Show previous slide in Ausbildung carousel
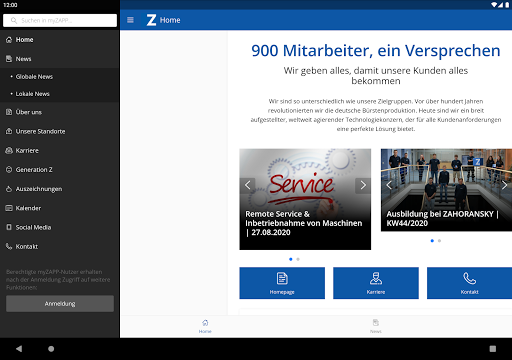The height and width of the screenshot is (360, 512). coord(389,185)
